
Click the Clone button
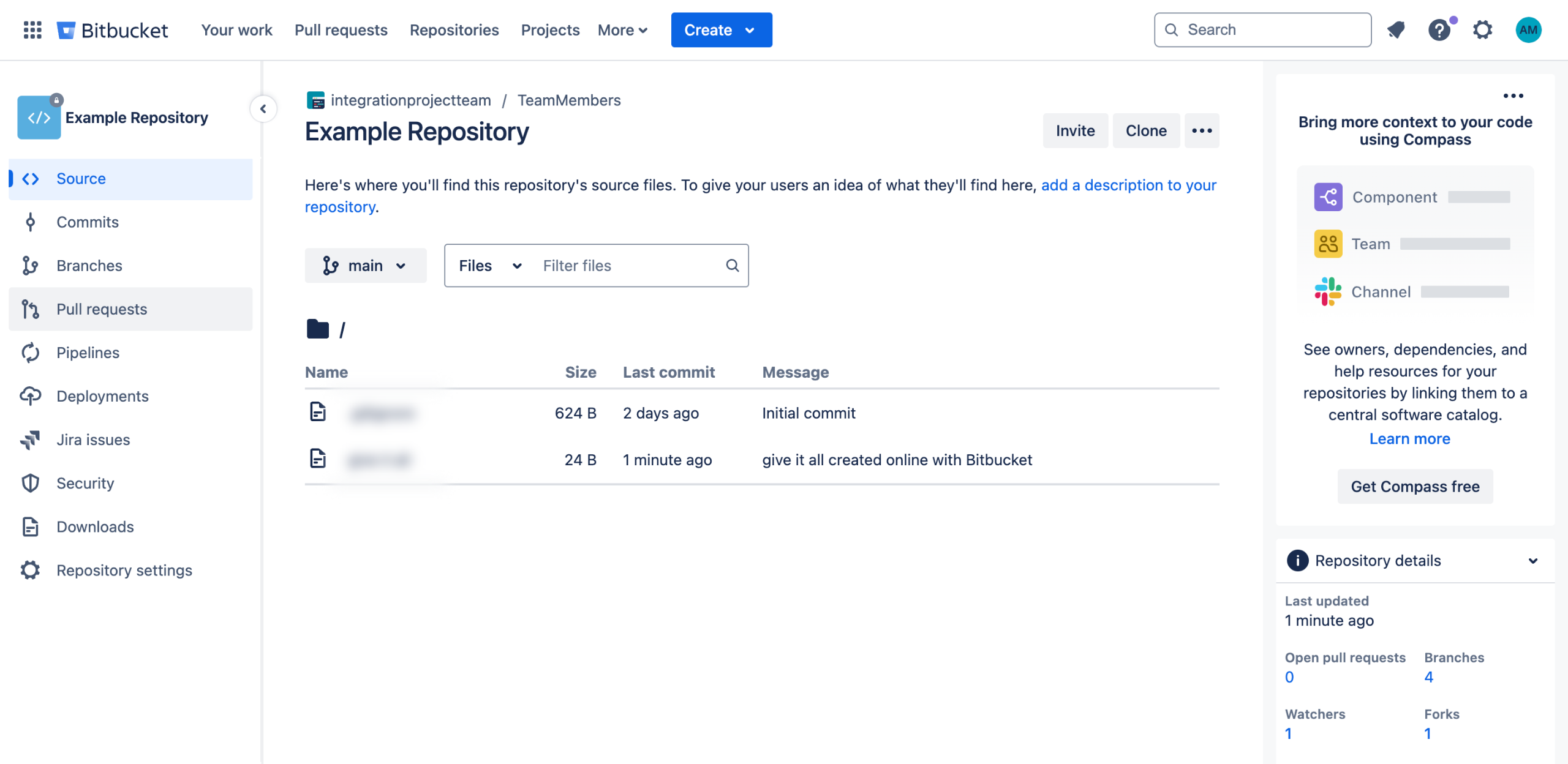click(x=1145, y=130)
